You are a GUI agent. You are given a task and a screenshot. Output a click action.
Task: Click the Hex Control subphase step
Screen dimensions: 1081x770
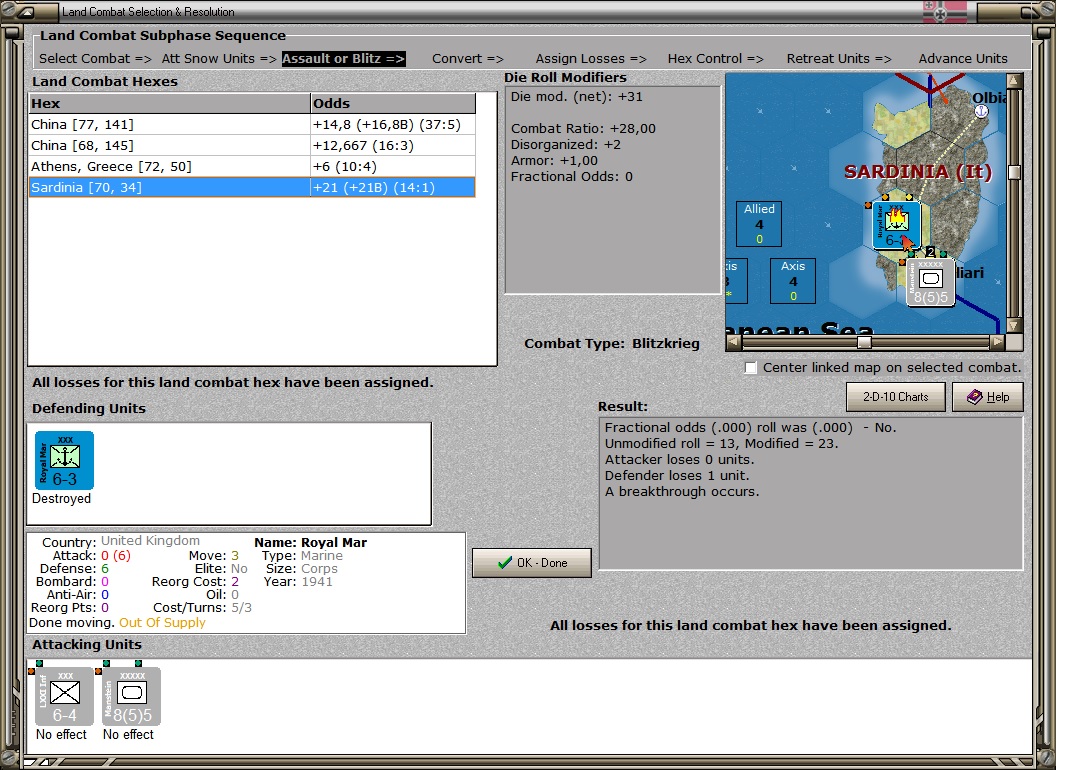tap(716, 59)
